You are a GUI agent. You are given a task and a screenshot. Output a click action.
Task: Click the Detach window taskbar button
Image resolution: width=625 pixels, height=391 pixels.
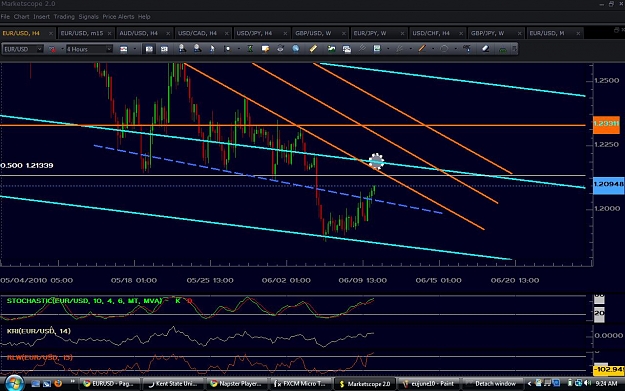click(492, 384)
